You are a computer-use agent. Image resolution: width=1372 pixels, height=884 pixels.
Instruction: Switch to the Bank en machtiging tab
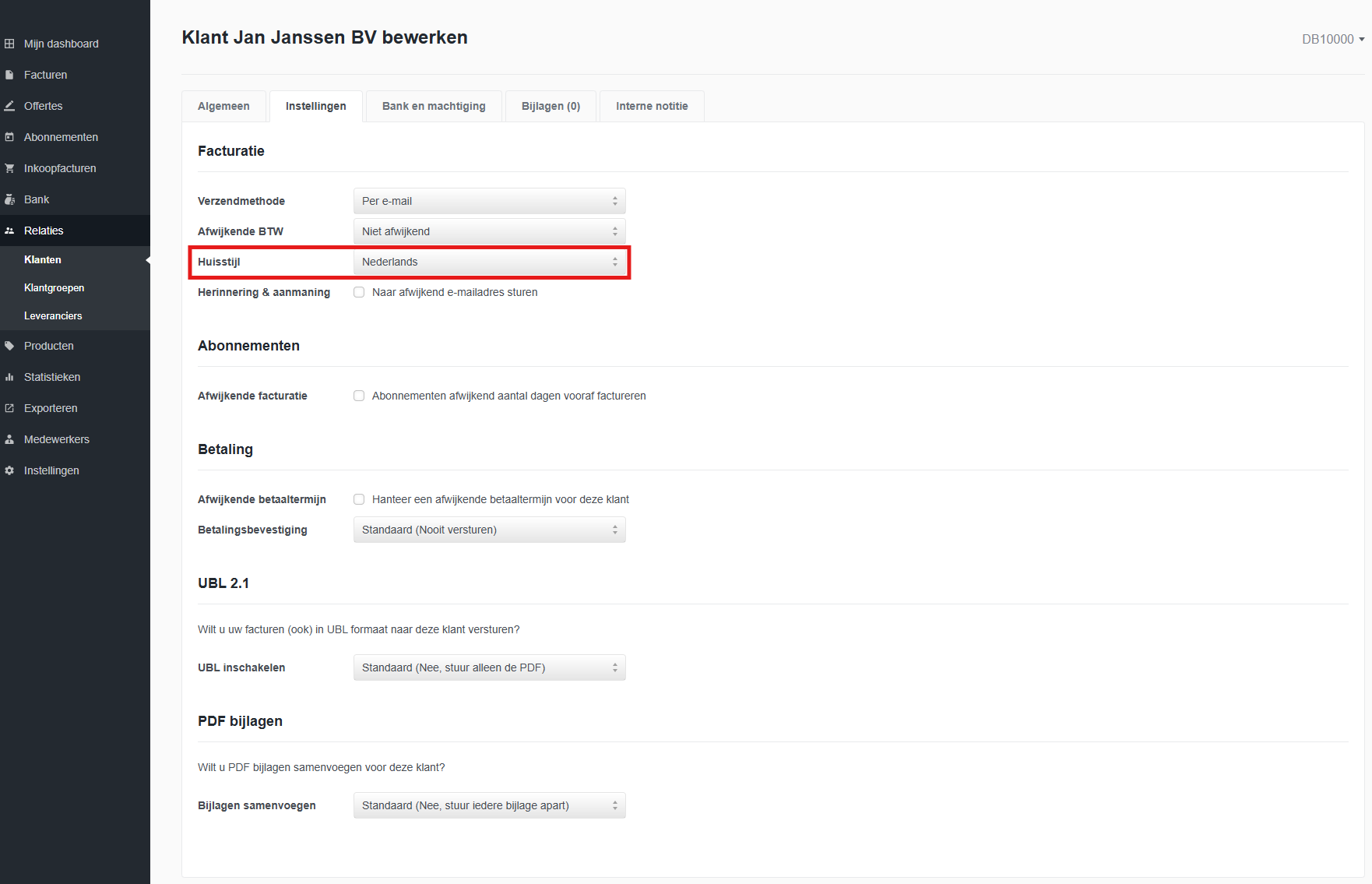[434, 106]
